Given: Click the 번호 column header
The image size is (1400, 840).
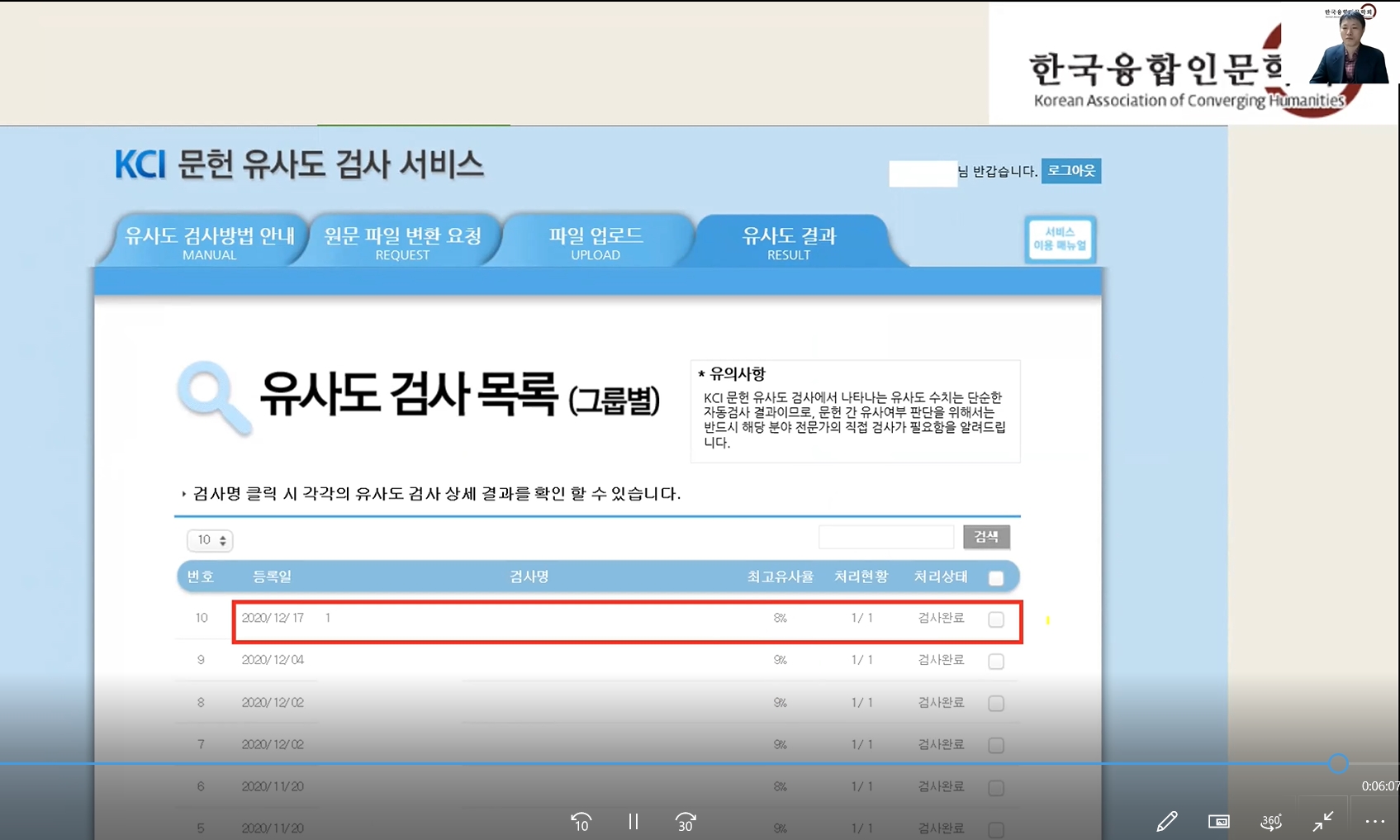Looking at the screenshot, I should pos(201,577).
